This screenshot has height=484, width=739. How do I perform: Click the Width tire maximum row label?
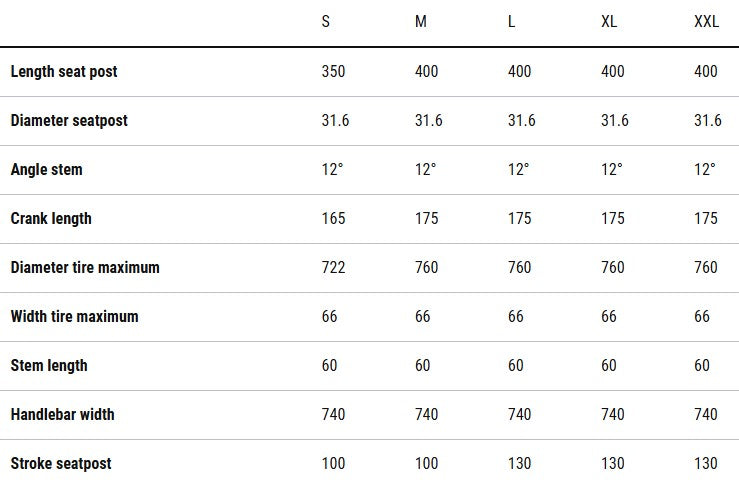click(75, 317)
